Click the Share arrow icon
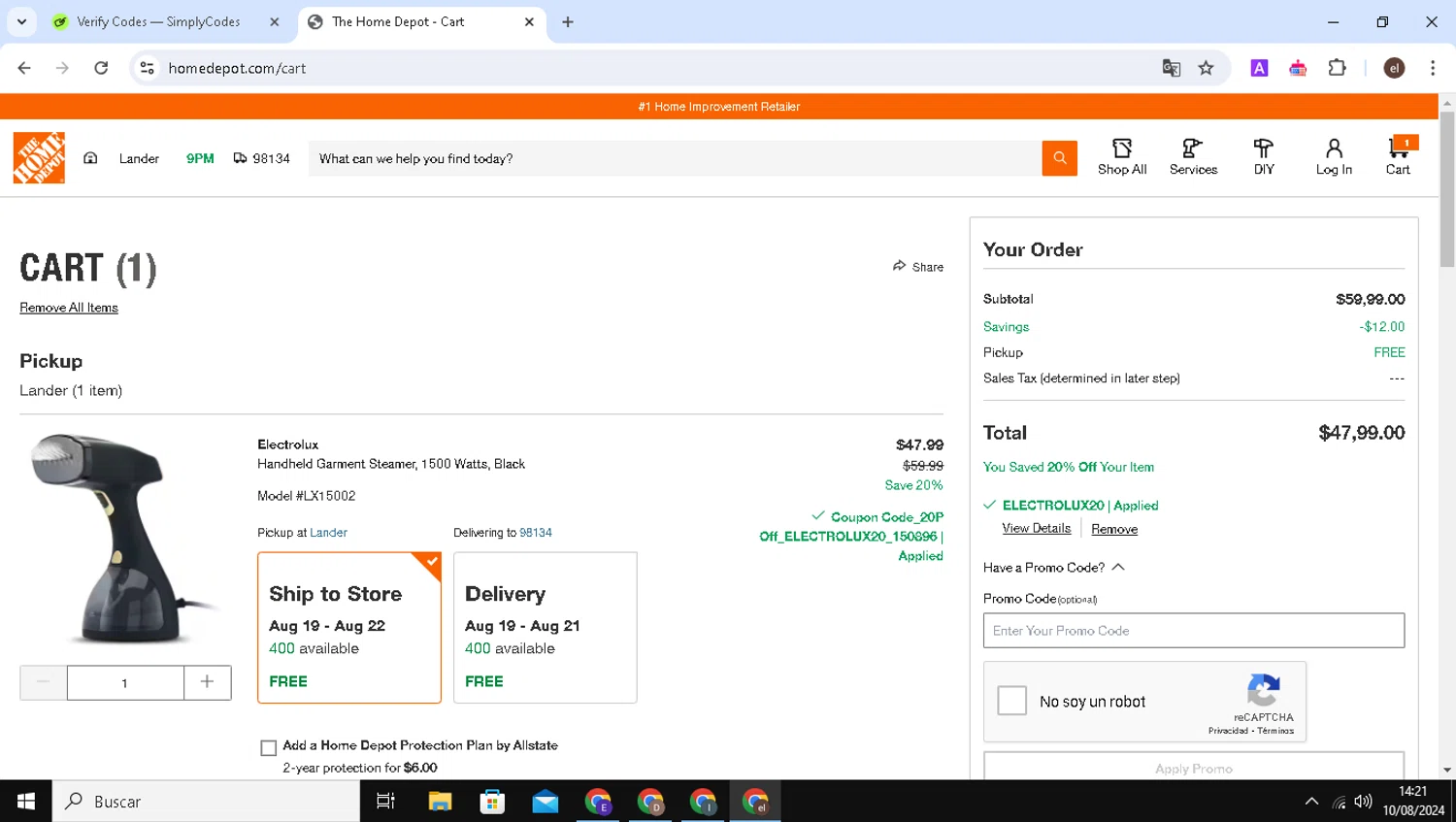Image resolution: width=1456 pixels, height=822 pixels. [x=900, y=266]
